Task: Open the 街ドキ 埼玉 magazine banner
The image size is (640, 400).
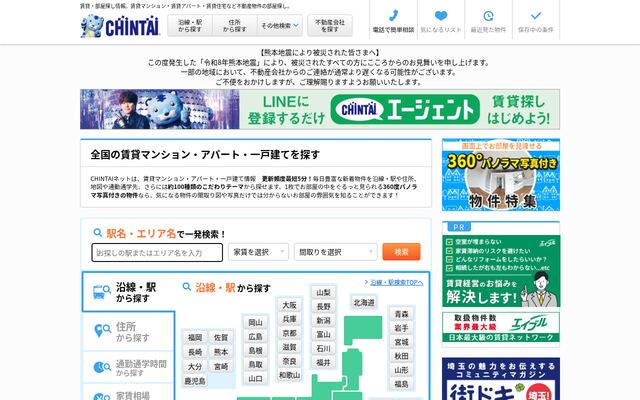Action: 501,379
